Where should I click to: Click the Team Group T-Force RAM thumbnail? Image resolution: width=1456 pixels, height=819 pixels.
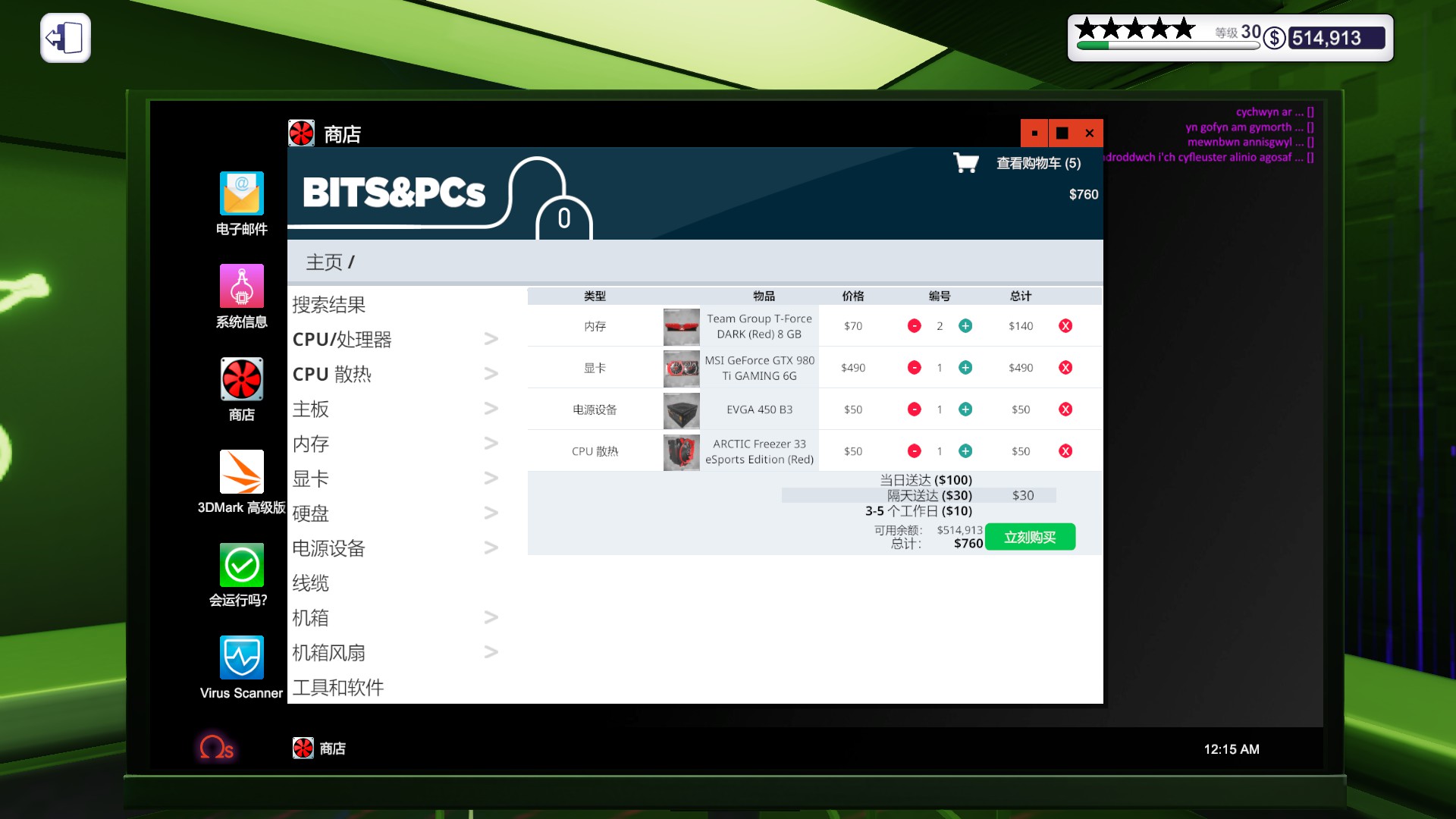681,327
